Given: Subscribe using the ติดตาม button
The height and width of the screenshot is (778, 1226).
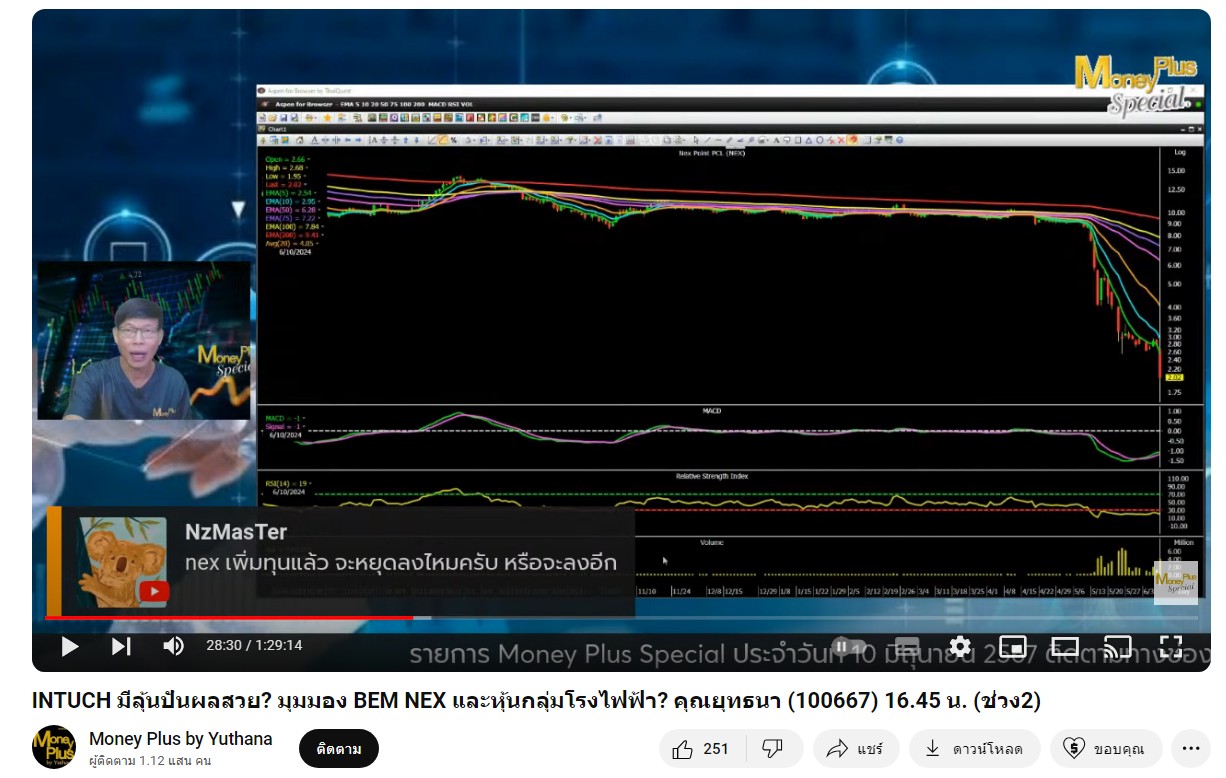Looking at the screenshot, I should tap(339, 748).
